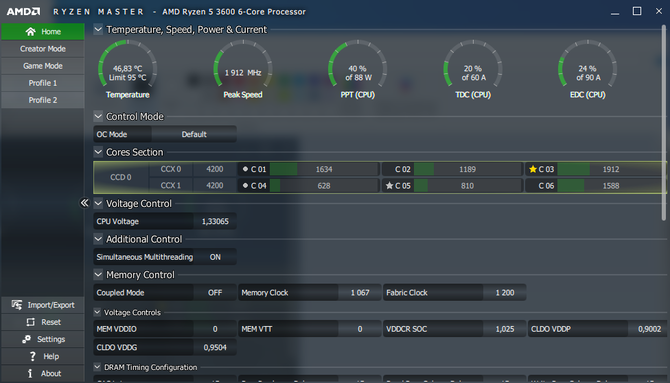Image resolution: width=670 pixels, height=383 pixels.
Task: Click the C 01 core speed bar
Action: tap(324, 169)
